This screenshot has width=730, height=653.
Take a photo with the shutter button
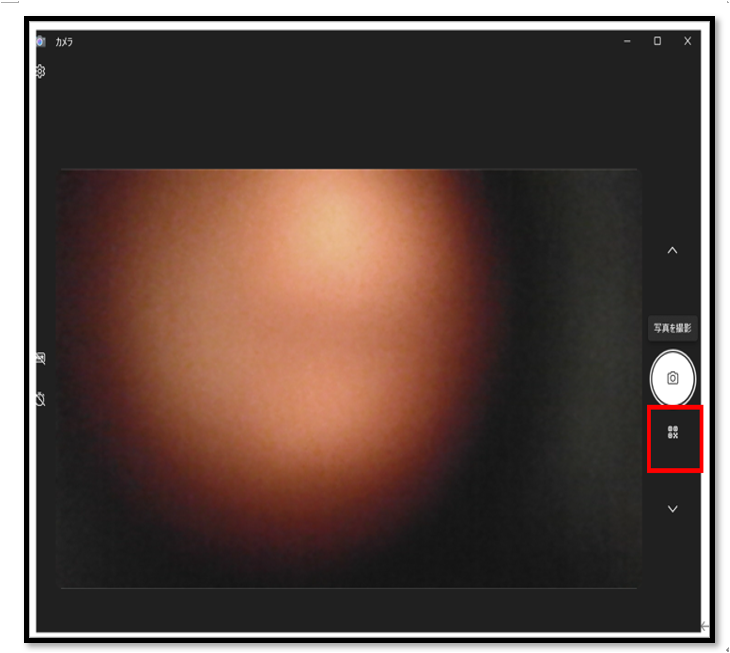tap(672, 377)
